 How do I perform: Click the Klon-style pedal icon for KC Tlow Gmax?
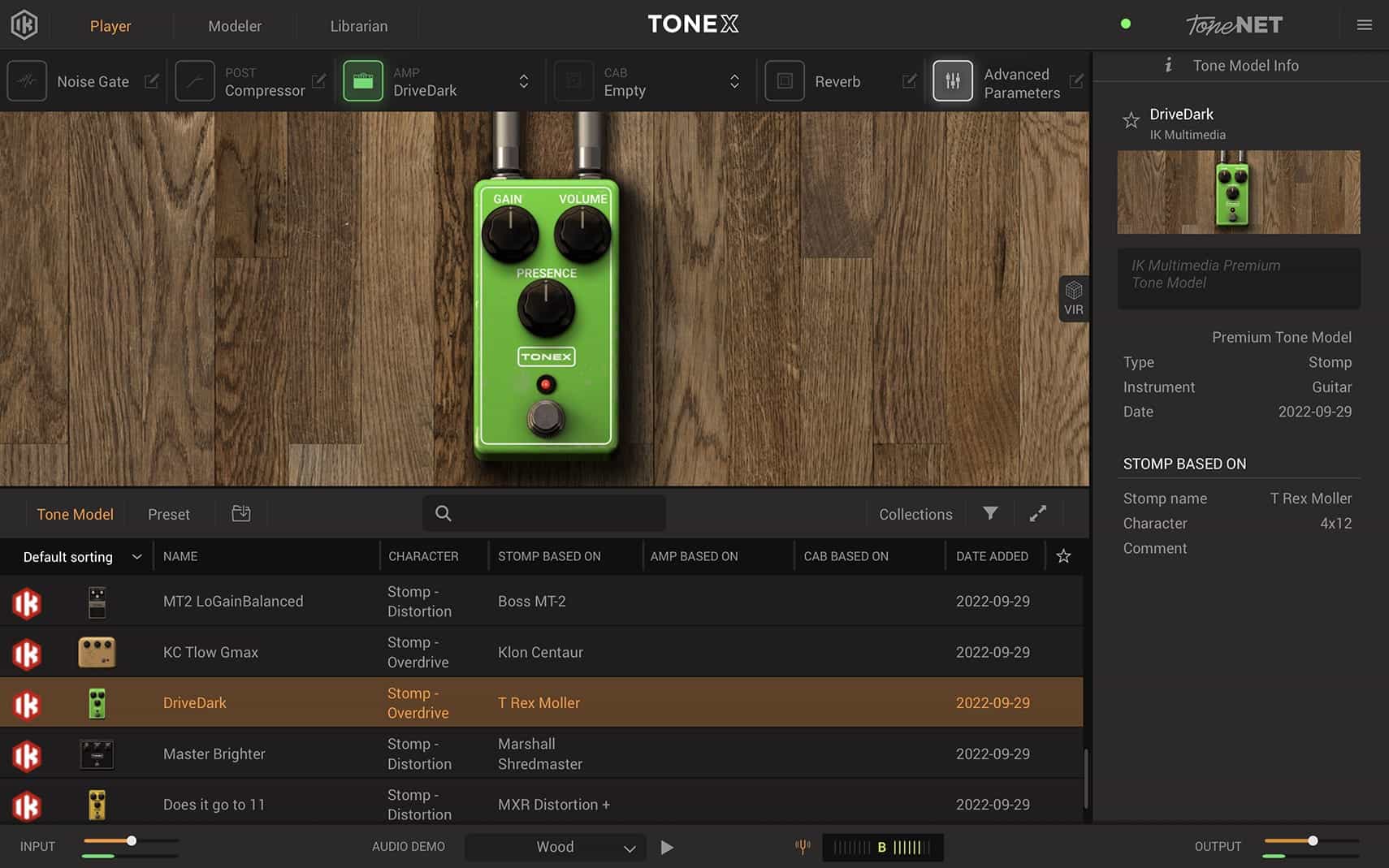pyautogui.click(x=97, y=652)
